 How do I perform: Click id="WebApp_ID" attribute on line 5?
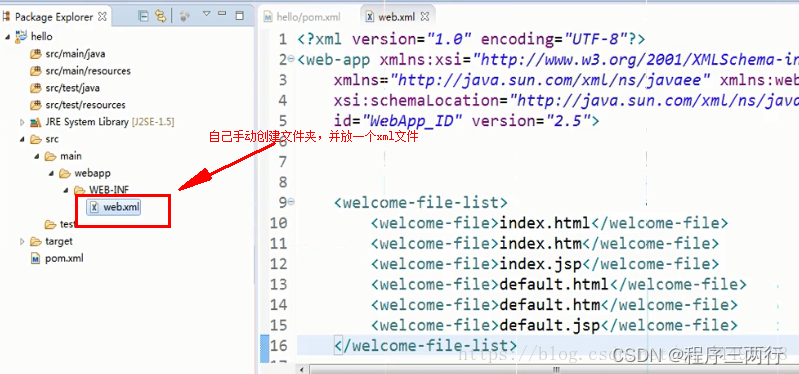398,121
